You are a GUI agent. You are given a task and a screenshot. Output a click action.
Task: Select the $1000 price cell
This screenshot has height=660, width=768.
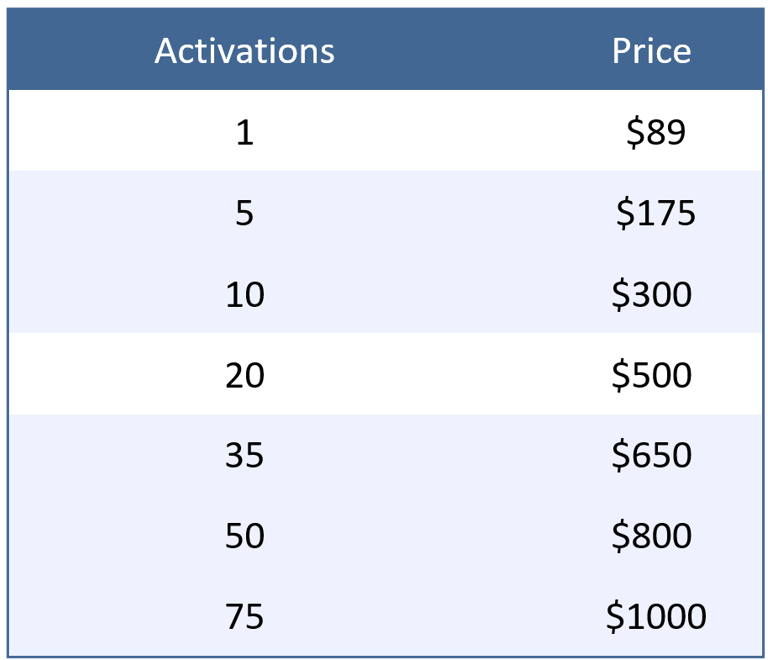656,616
